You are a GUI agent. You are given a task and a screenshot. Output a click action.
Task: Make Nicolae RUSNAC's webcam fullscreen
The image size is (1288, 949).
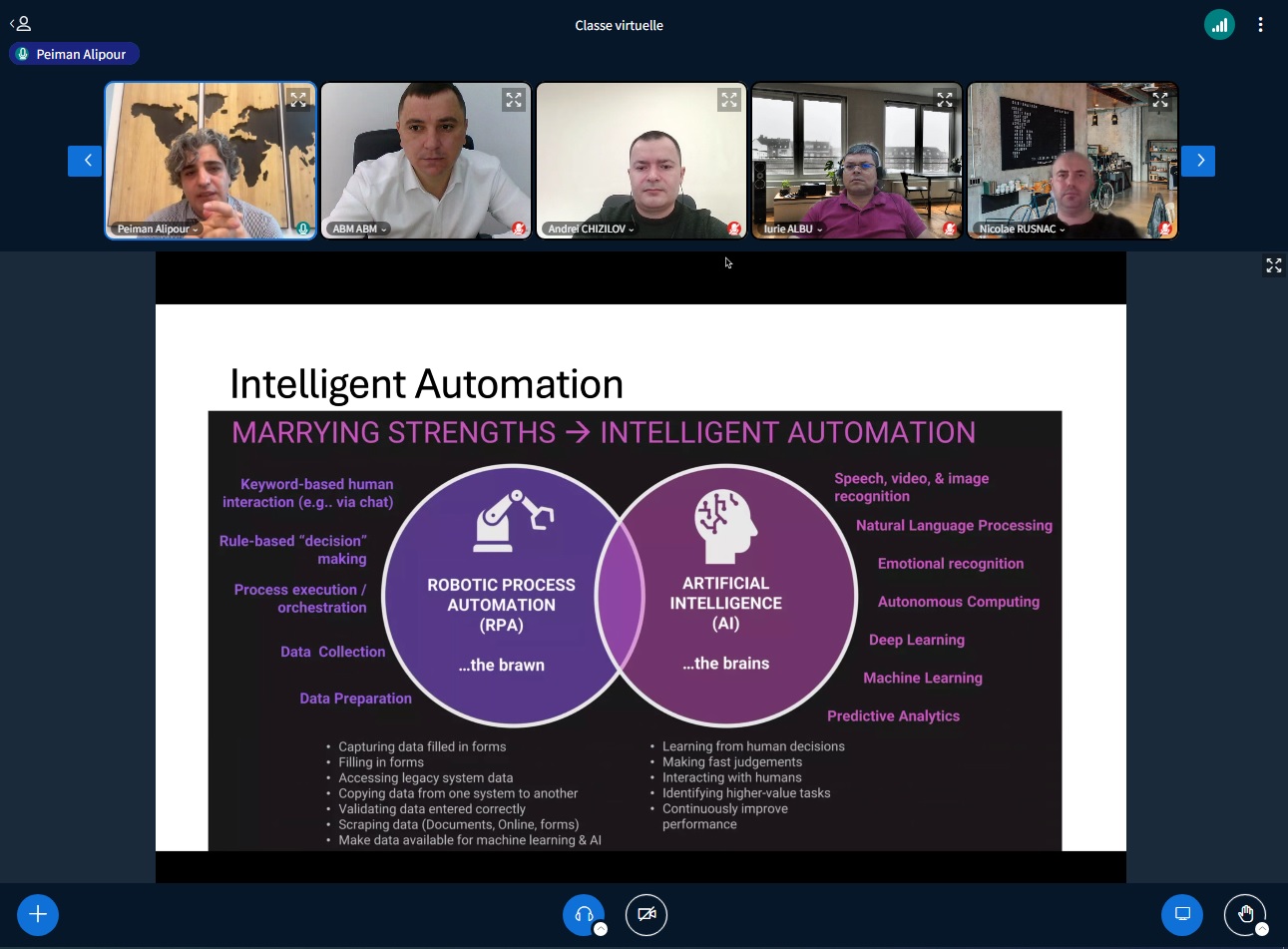[1160, 99]
